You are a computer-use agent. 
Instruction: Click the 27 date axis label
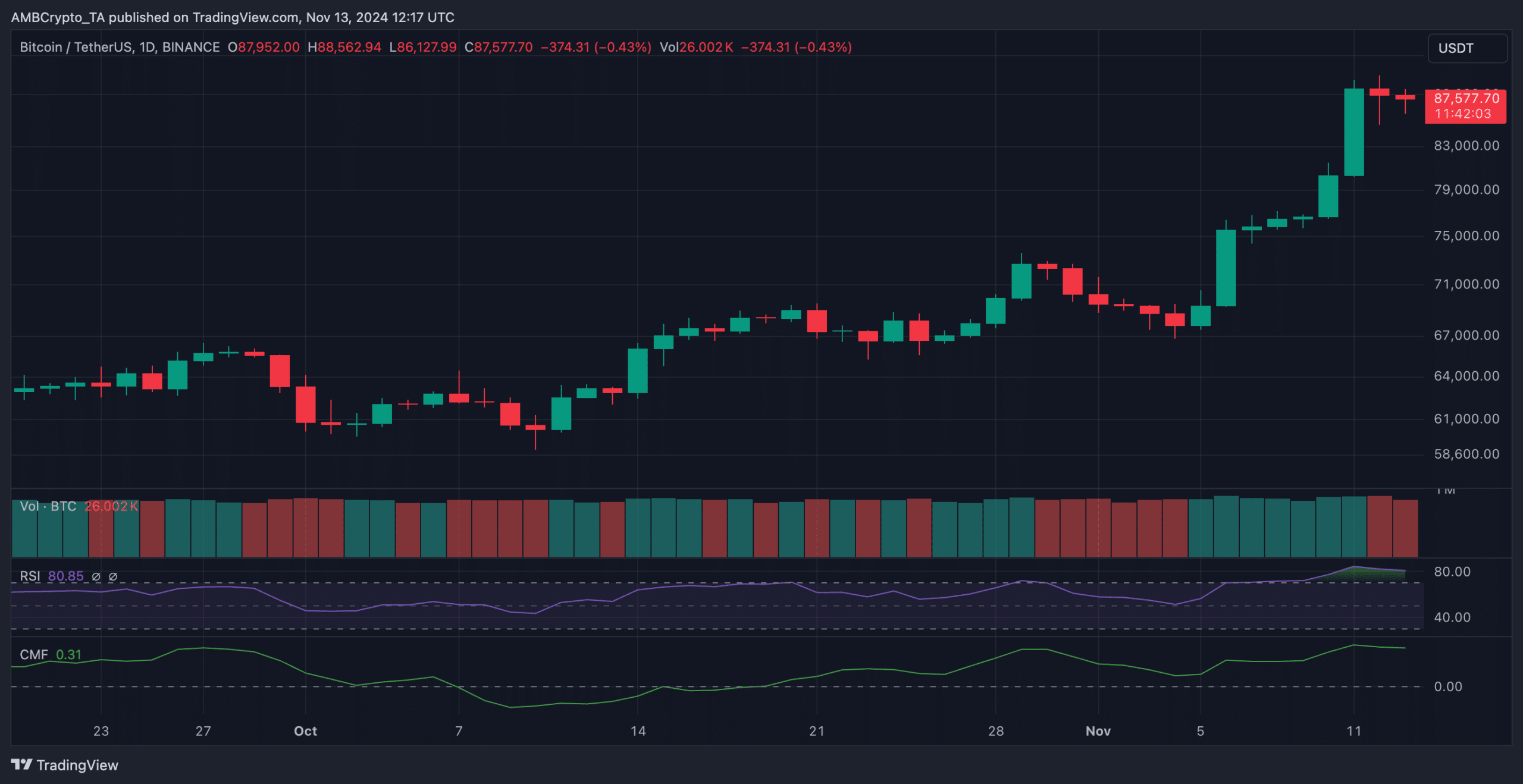click(203, 731)
